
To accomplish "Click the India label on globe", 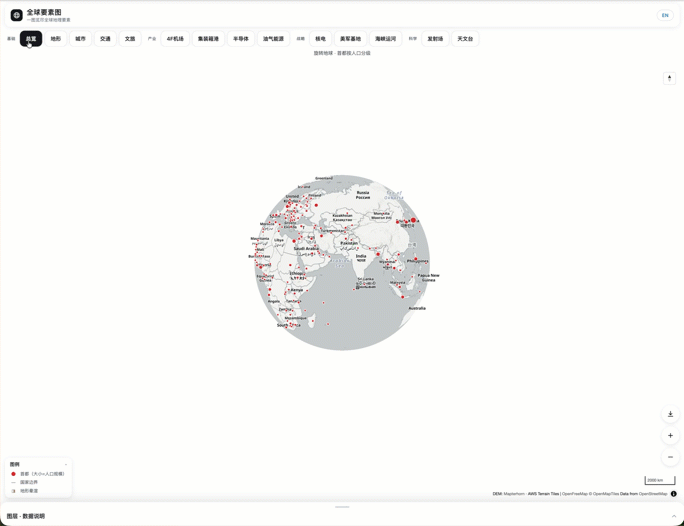I will (361, 258).
